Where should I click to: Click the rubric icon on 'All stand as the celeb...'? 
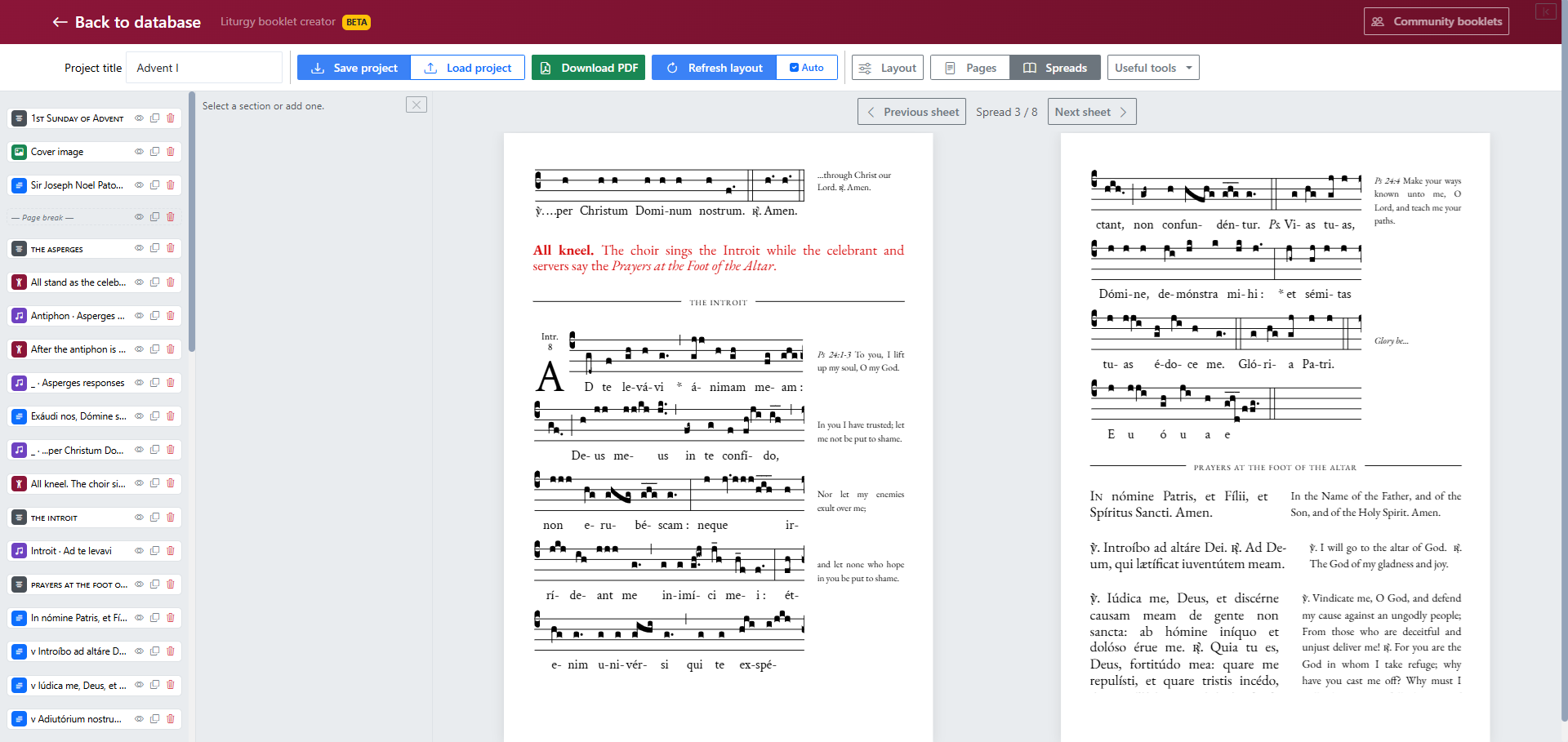coord(19,282)
